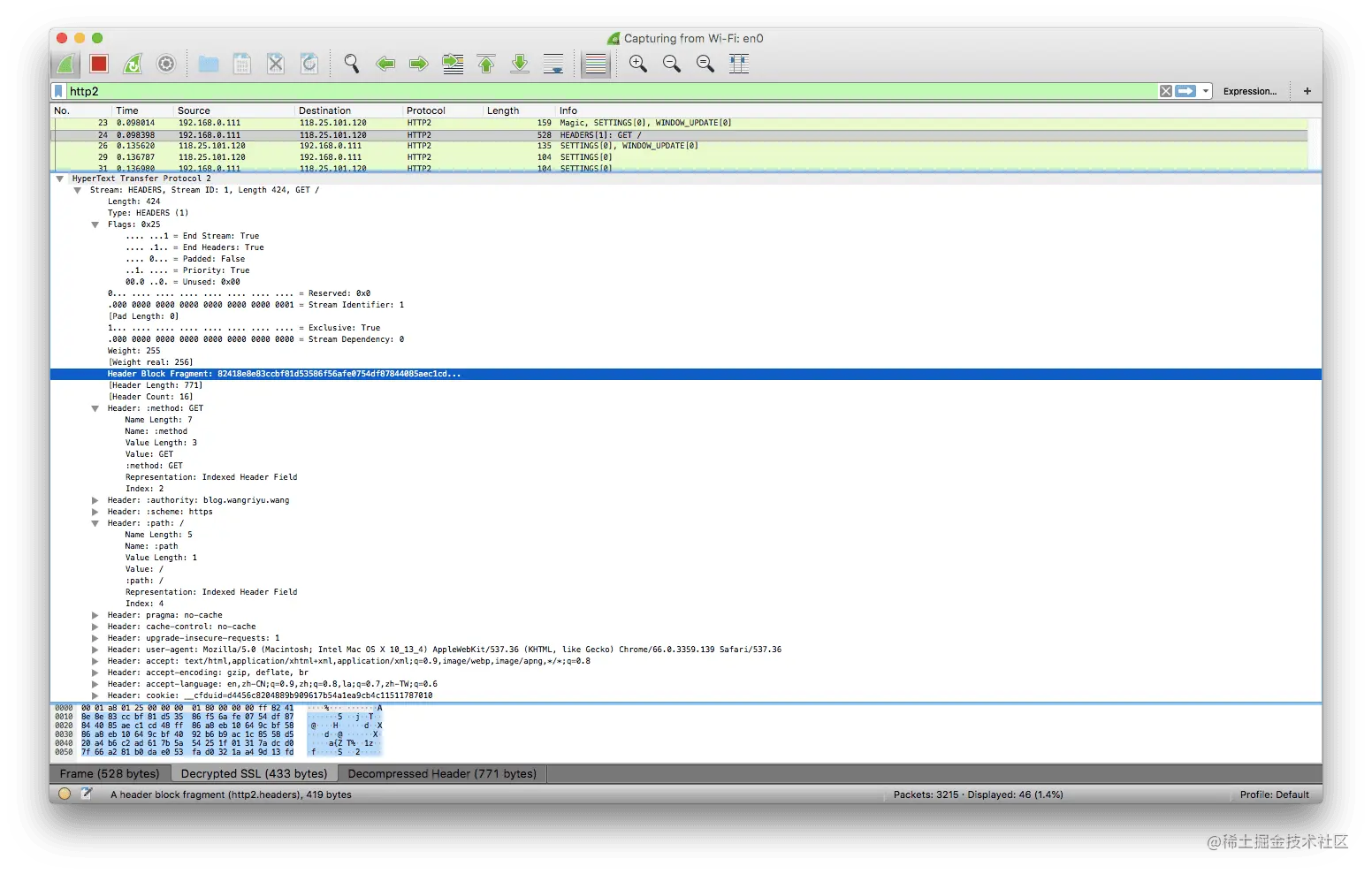Select packet 23 Magic, SETTINGS row
1372x874 pixels.
click(680, 123)
